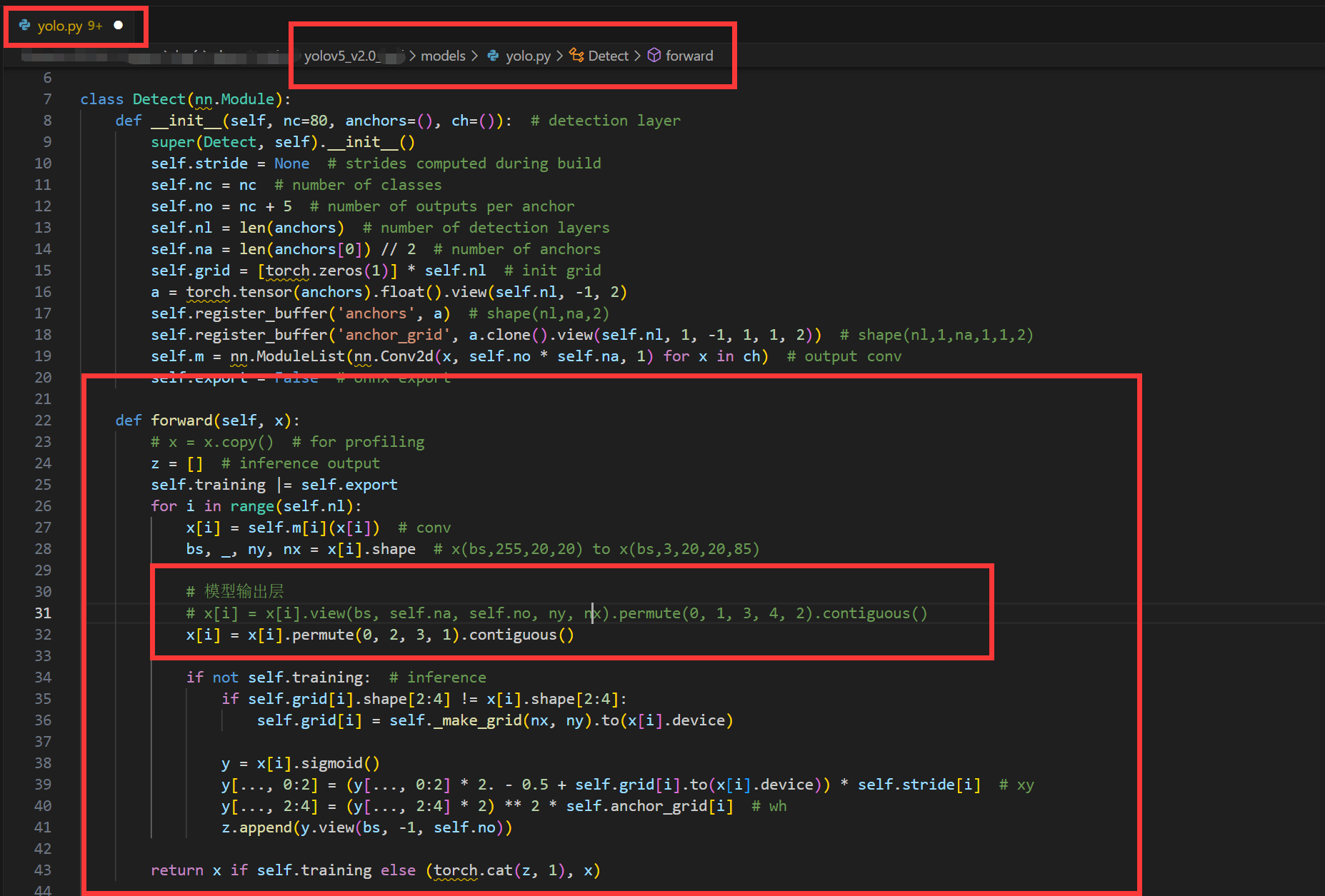Click line number 7 in the gutter

[x=47, y=99]
